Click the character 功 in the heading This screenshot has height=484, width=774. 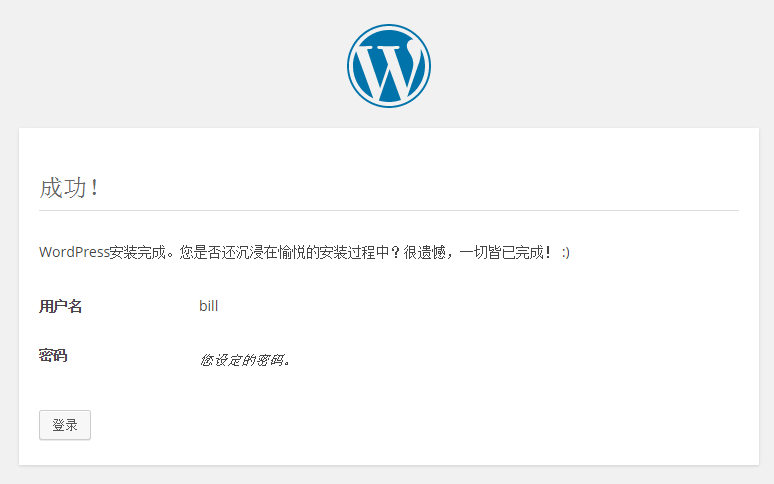click(75, 188)
